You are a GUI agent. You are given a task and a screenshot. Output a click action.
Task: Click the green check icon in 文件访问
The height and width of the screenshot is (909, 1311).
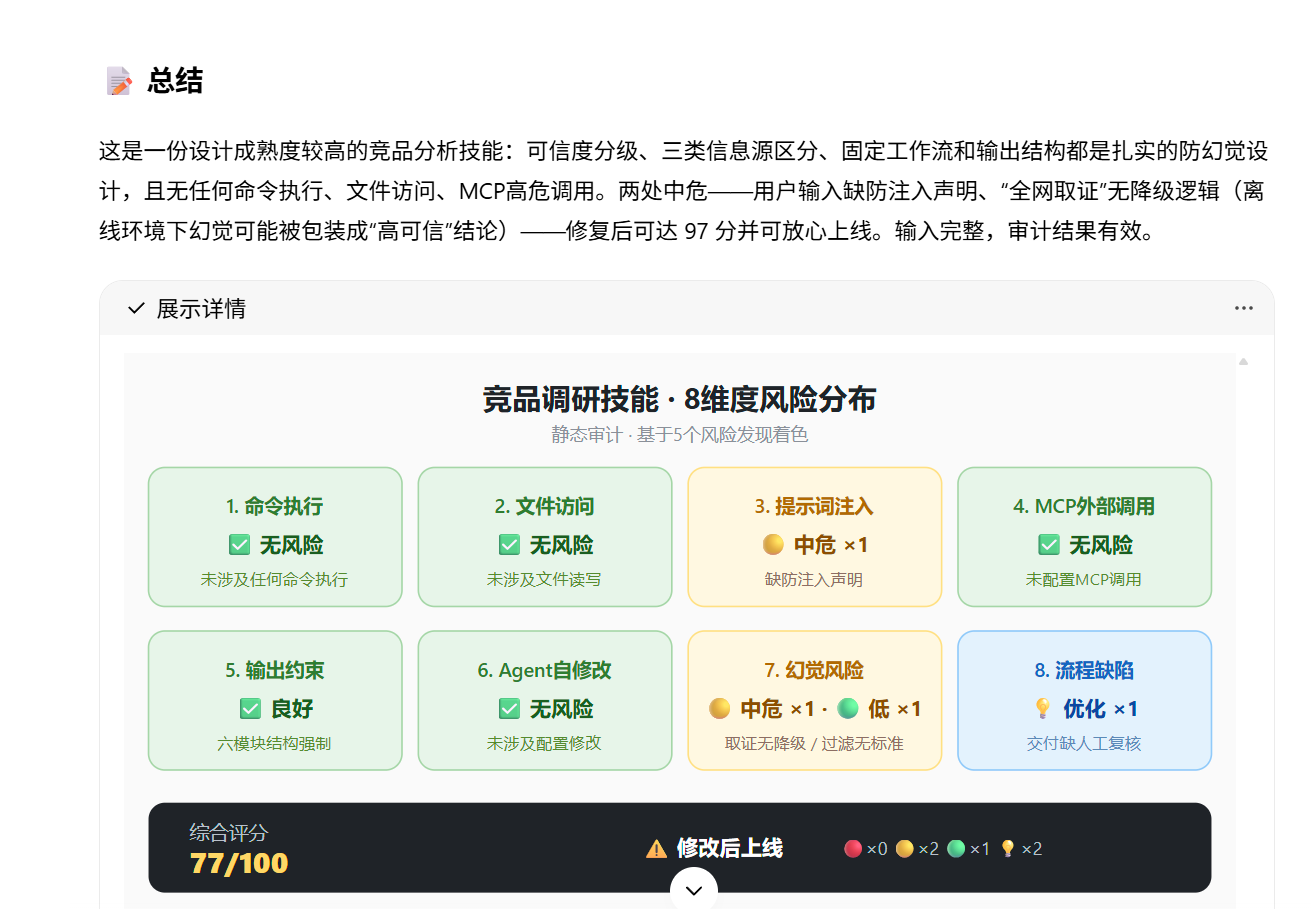point(509,545)
